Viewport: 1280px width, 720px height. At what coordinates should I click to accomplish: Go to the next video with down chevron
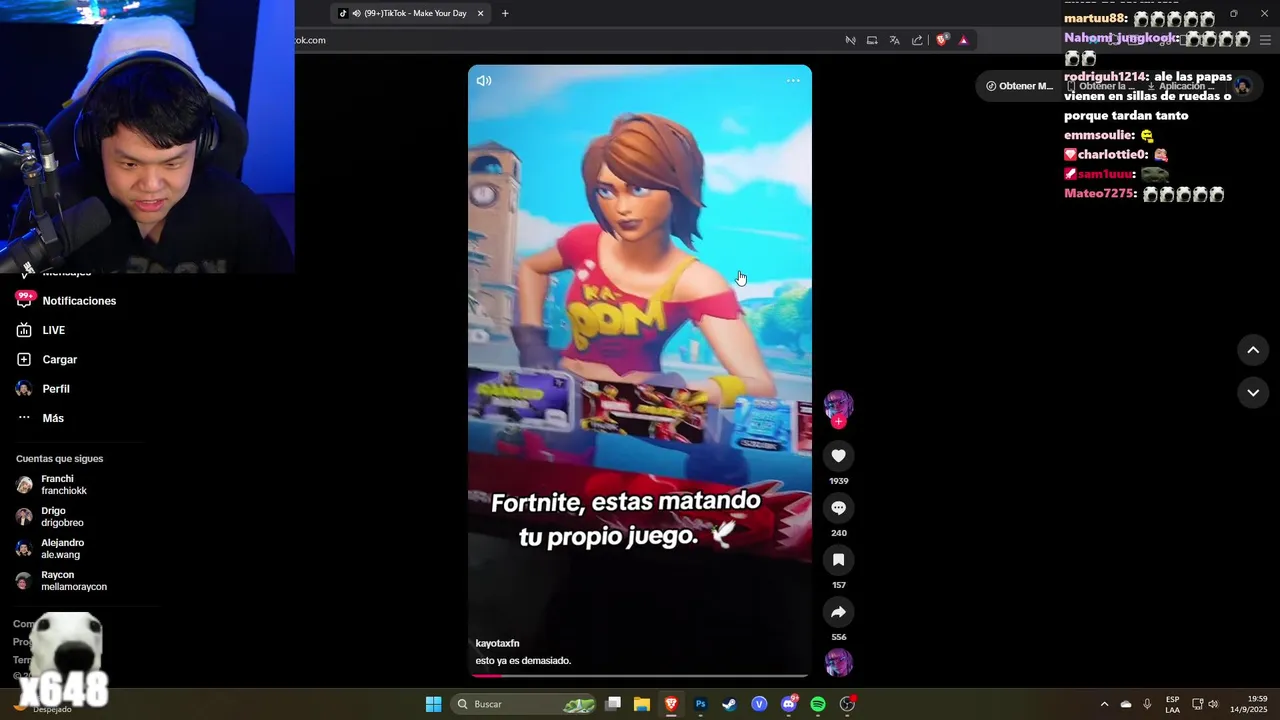click(1253, 393)
